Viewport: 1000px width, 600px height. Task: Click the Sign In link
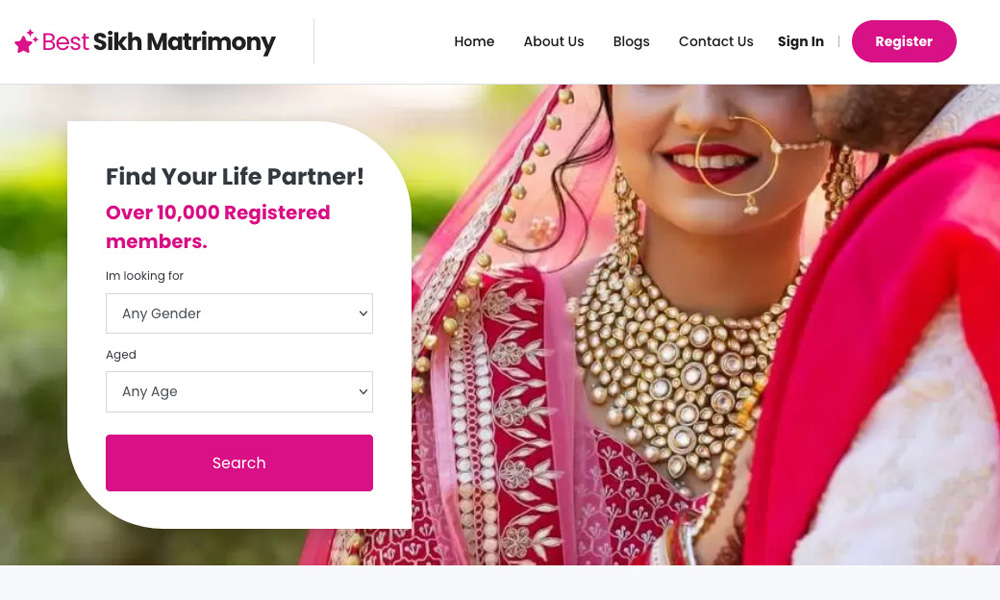pos(800,41)
